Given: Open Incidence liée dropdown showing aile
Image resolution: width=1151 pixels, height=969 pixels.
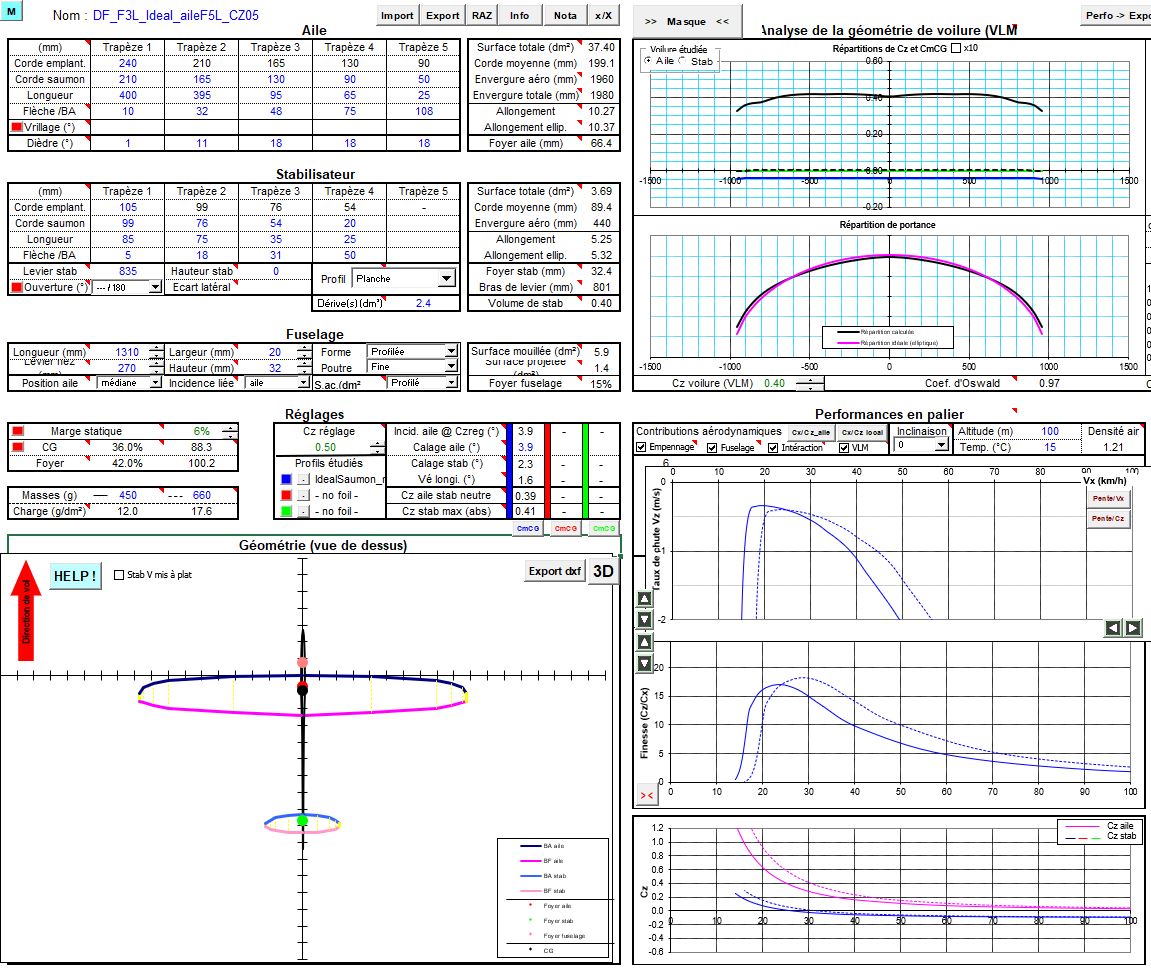Looking at the screenshot, I should [x=303, y=382].
